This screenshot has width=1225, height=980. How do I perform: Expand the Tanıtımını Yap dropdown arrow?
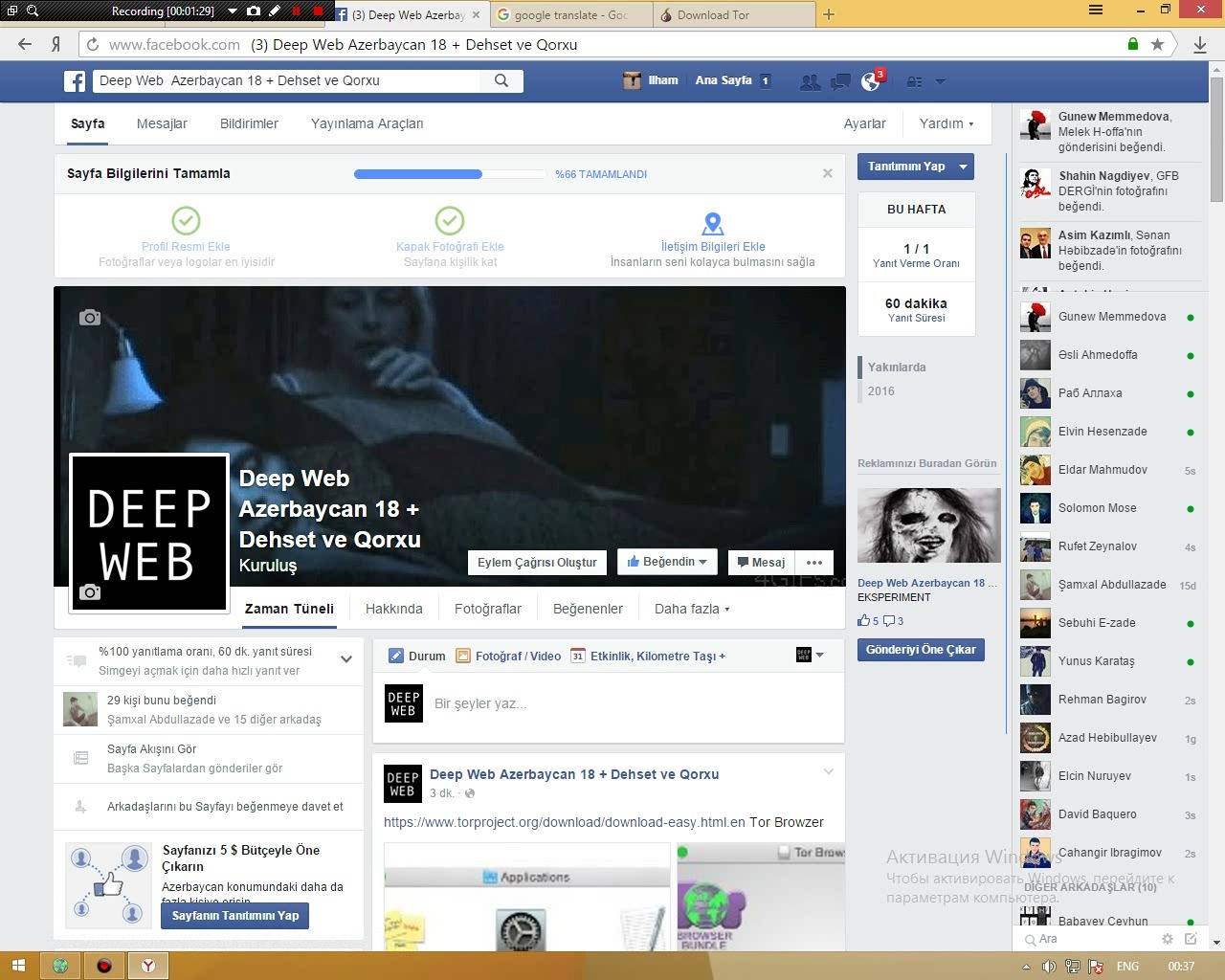coord(964,167)
